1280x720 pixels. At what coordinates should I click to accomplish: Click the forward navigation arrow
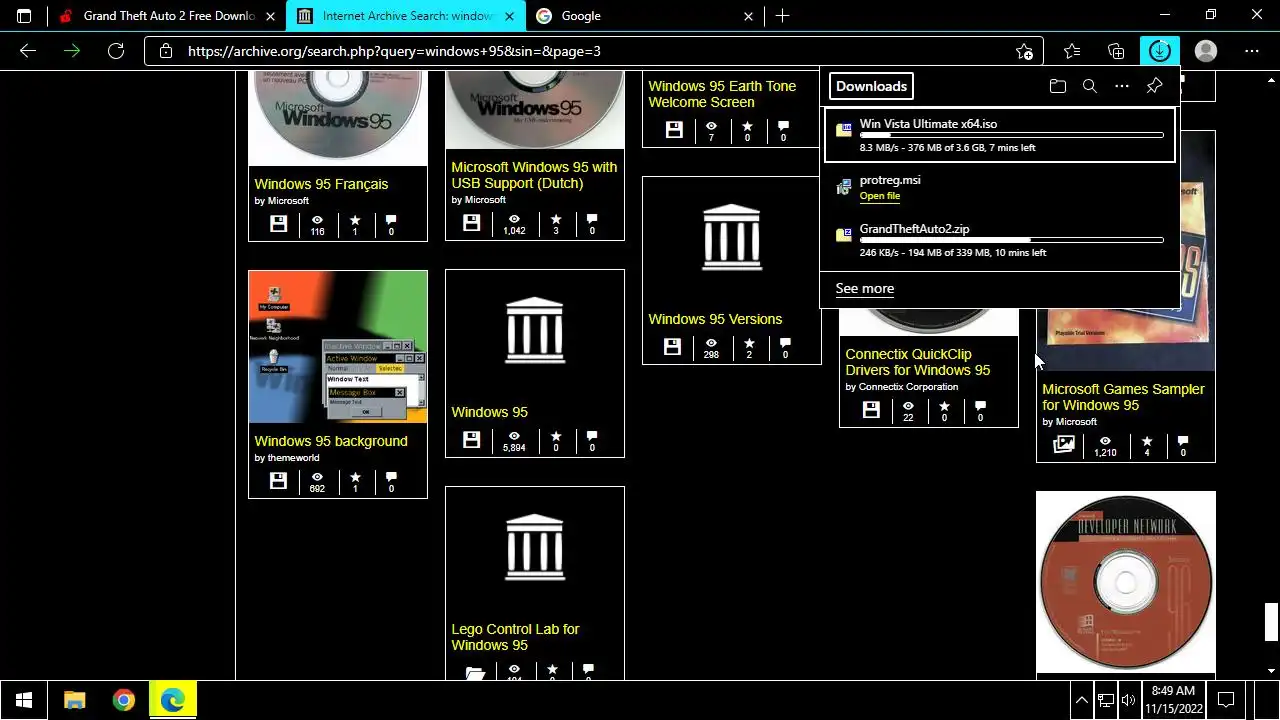coord(72,51)
